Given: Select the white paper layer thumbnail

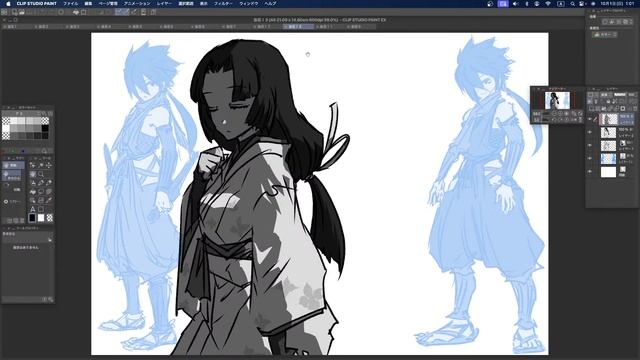Looking at the screenshot, I should click(608, 171).
